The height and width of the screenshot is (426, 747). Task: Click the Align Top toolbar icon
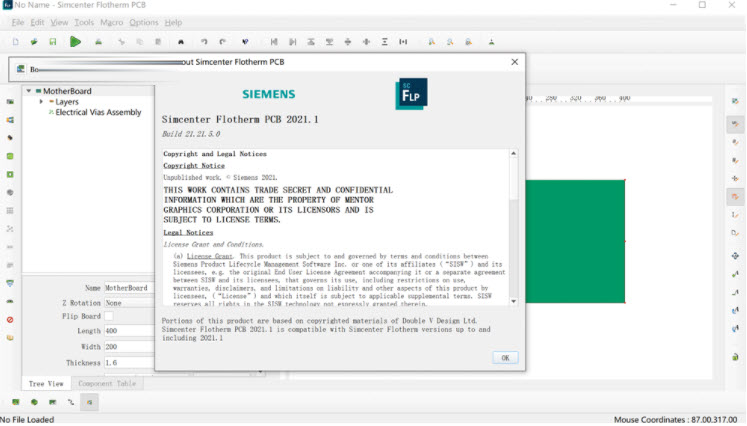[311, 42]
